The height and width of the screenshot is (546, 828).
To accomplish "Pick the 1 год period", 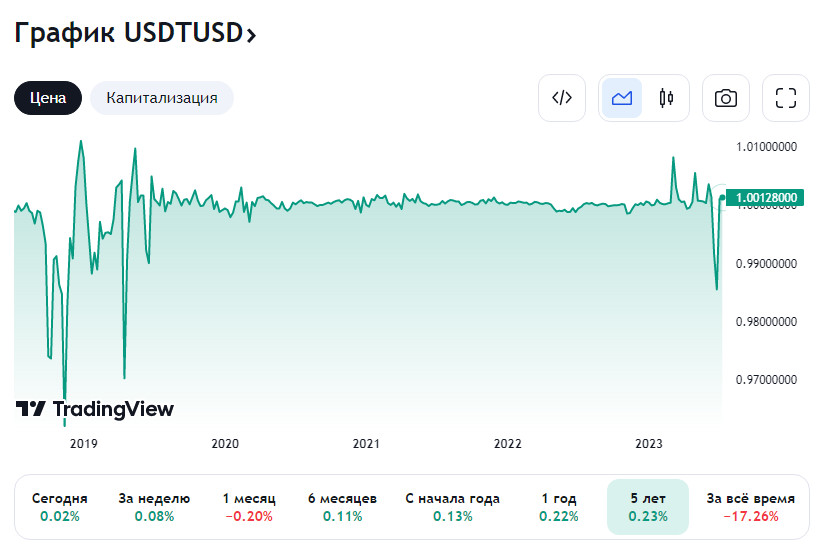I will point(558,507).
